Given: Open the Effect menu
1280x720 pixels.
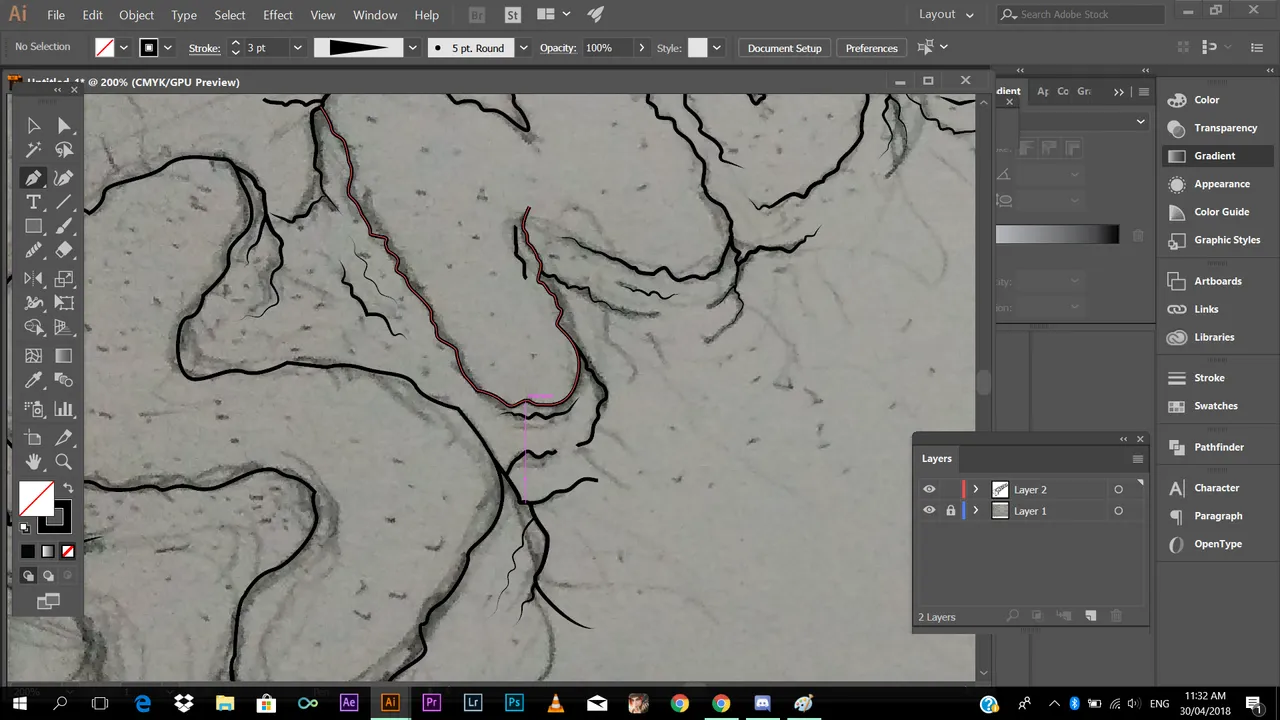Looking at the screenshot, I should 278,15.
